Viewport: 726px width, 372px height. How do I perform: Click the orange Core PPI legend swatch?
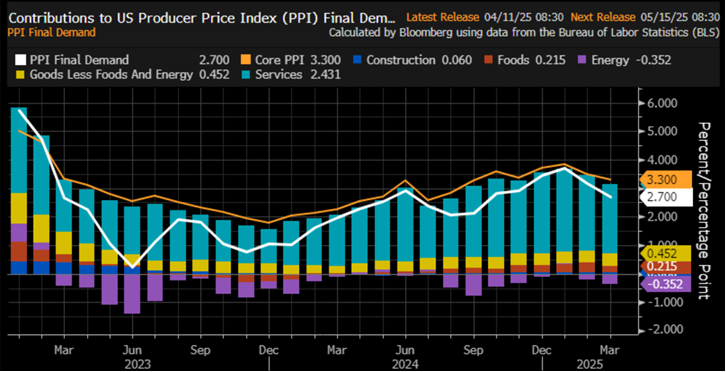pos(245,60)
